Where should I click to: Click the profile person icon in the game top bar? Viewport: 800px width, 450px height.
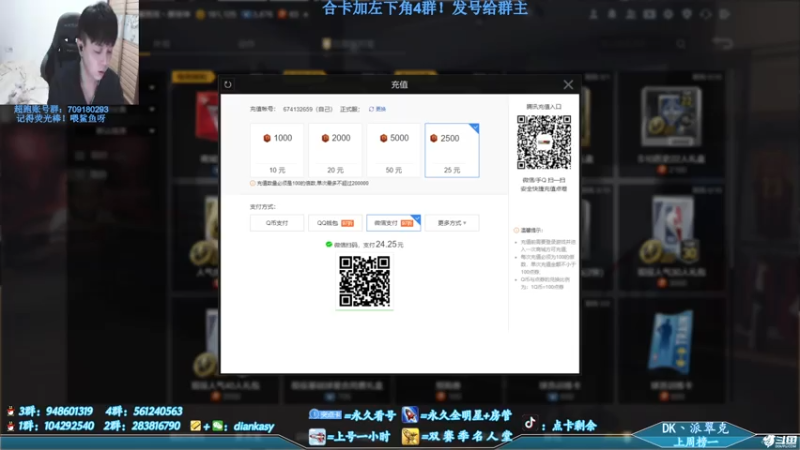tap(593, 14)
